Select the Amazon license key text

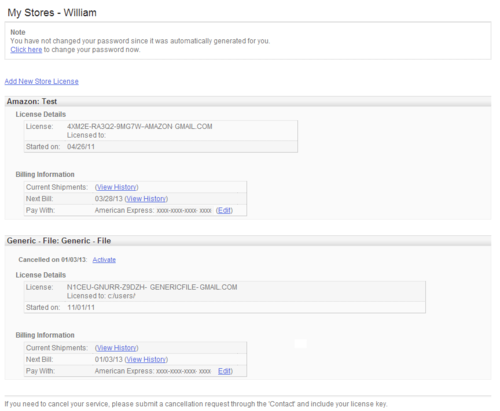point(140,127)
